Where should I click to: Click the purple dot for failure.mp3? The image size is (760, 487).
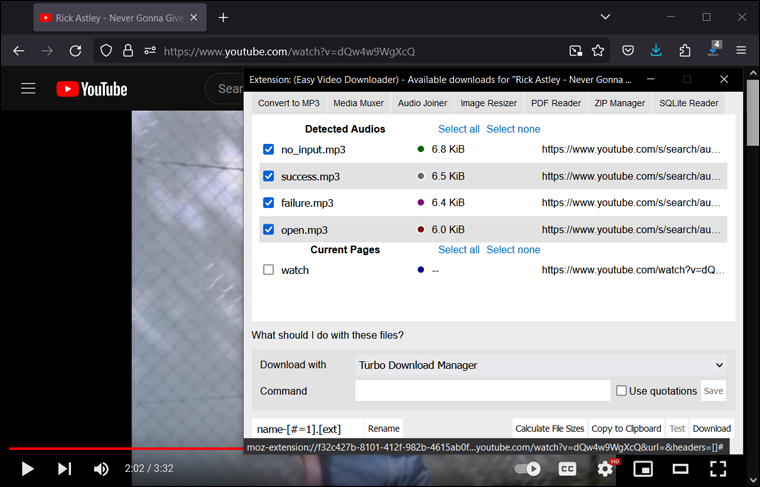click(x=421, y=203)
